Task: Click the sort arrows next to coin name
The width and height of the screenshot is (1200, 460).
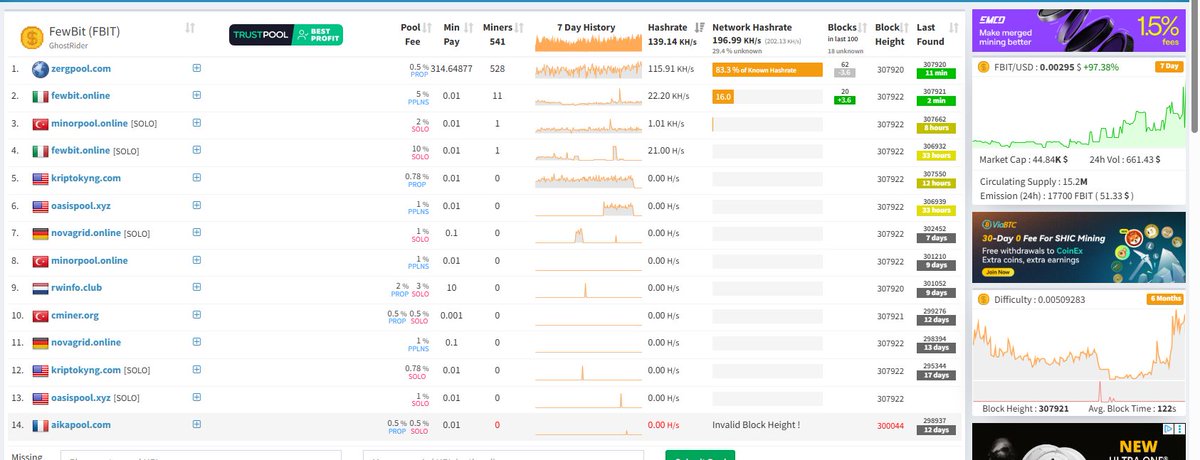Action: pos(190,27)
